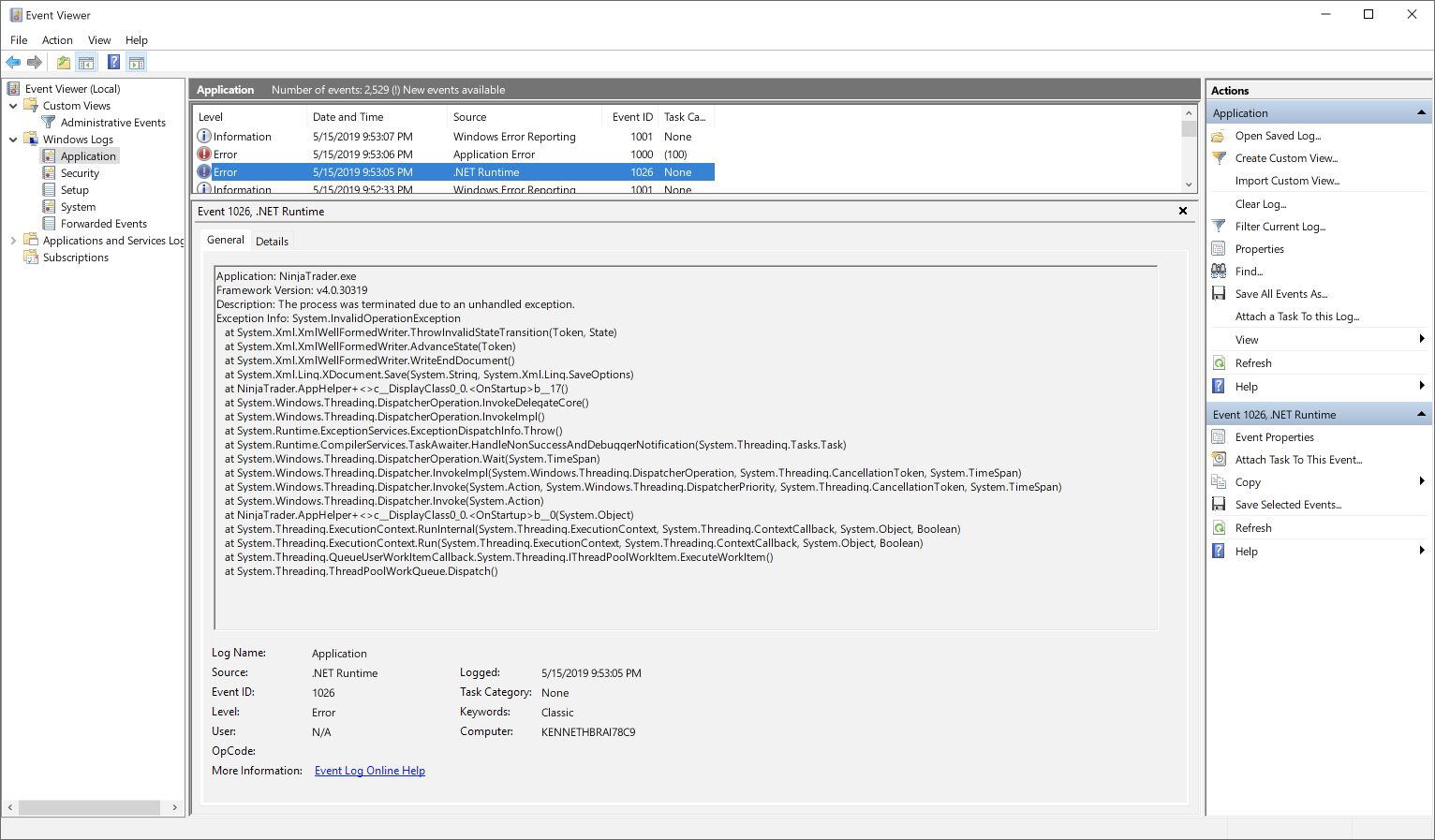
Task: Open Help submenu arrow under Application actions
Action: pos(1422,386)
